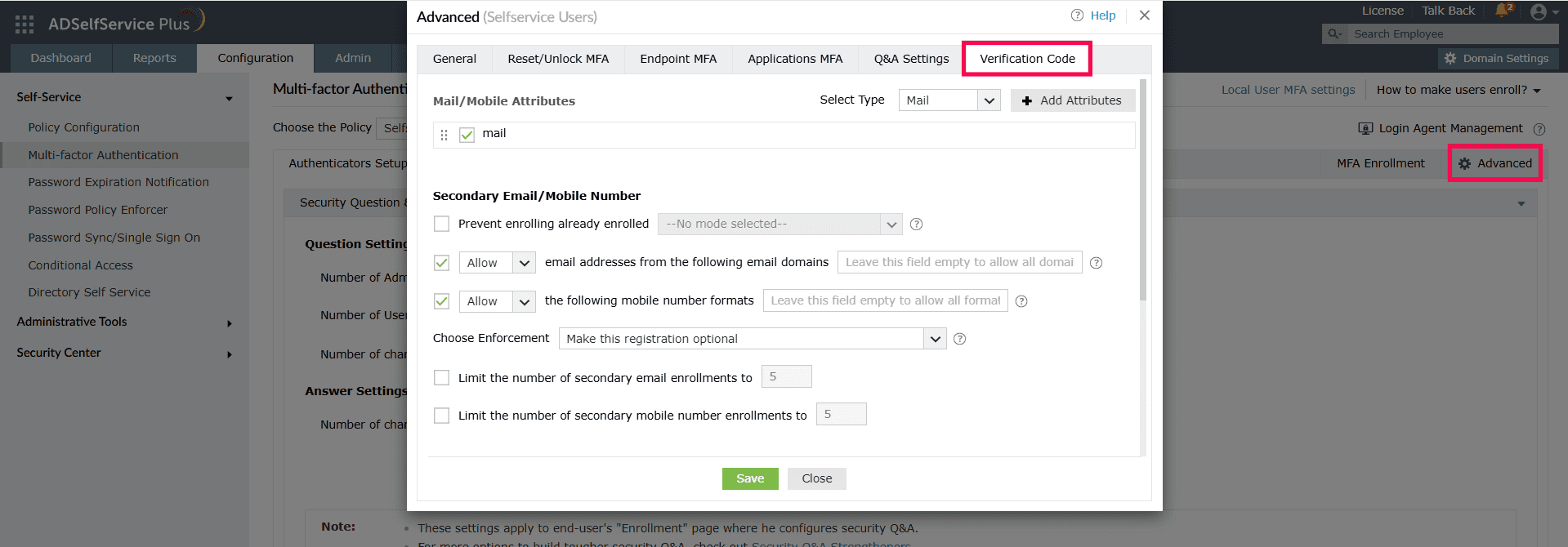Open the Dashboard main tab
Screen dimensions: 1568x547
coord(61,58)
